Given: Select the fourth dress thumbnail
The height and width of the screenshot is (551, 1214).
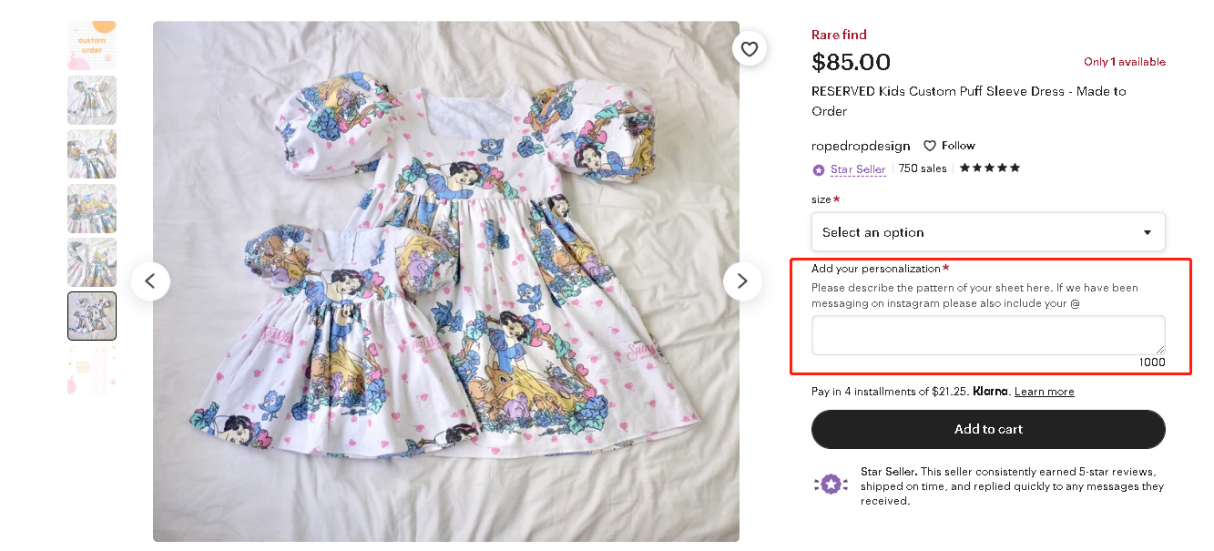Looking at the screenshot, I should 92,208.
